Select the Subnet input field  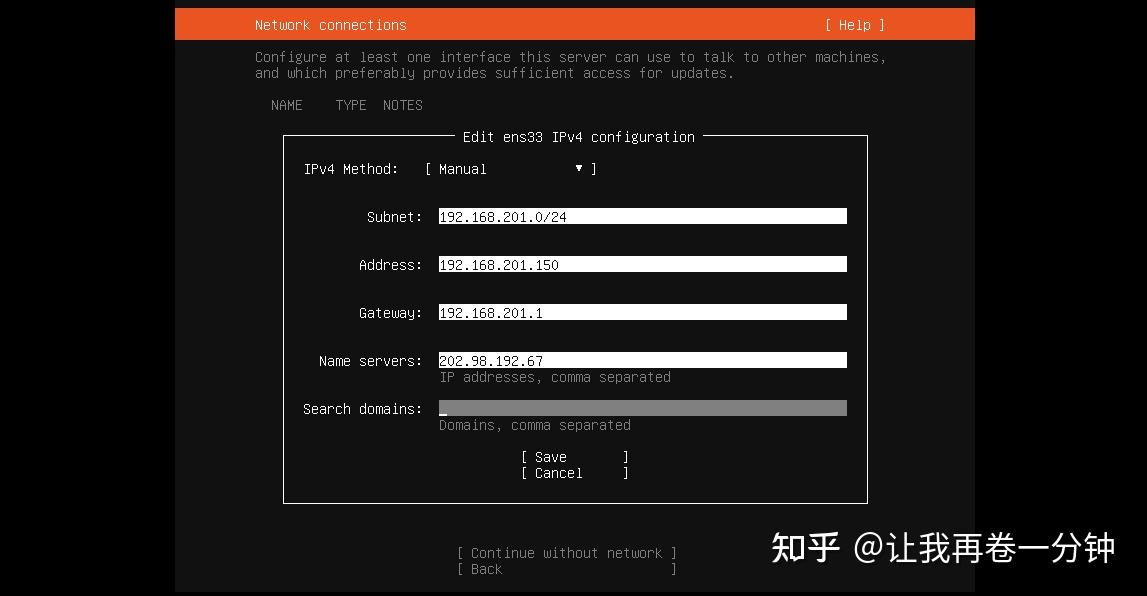pyautogui.click(x=642, y=216)
